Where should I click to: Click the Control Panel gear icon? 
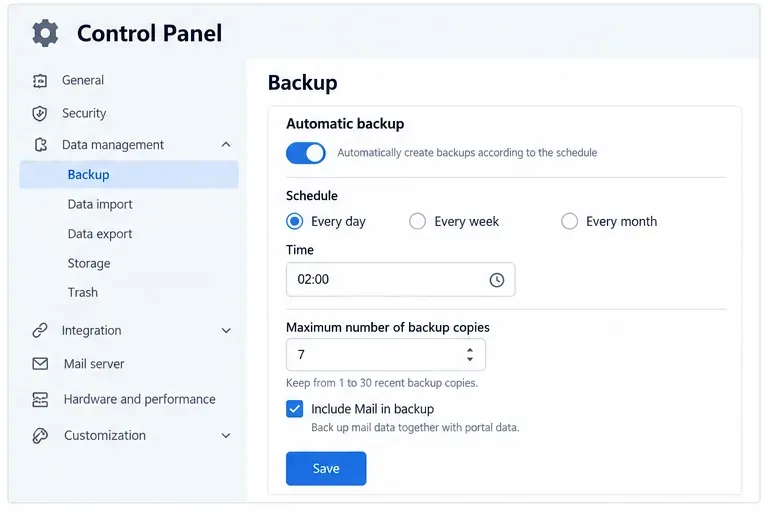click(x=45, y=33)
